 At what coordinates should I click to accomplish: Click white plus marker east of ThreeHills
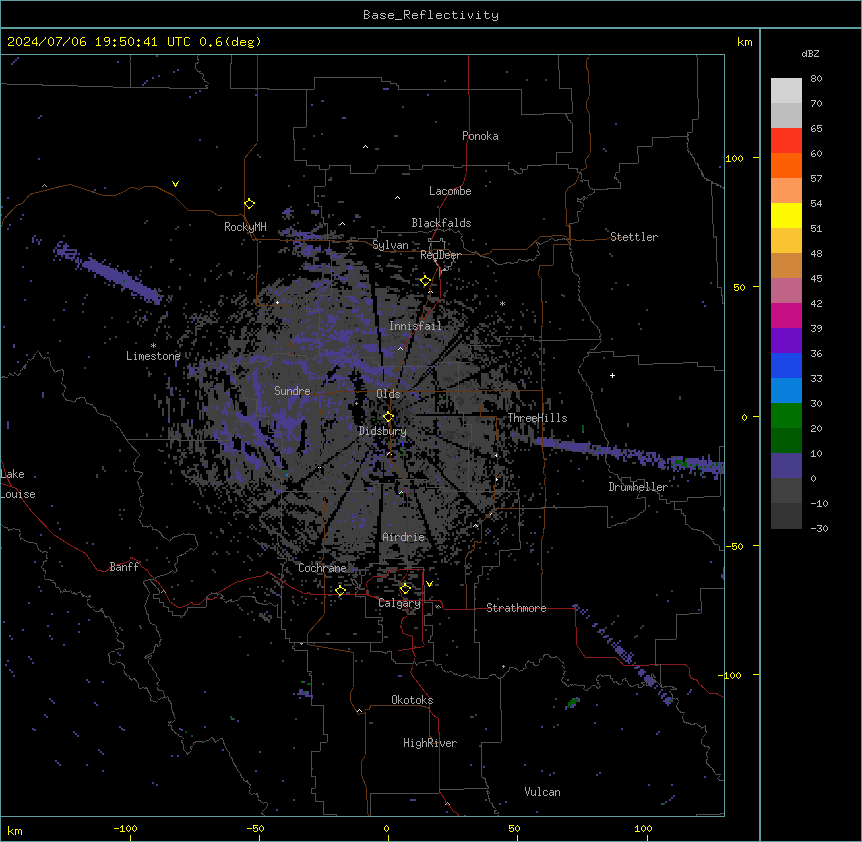click(612, 375)
